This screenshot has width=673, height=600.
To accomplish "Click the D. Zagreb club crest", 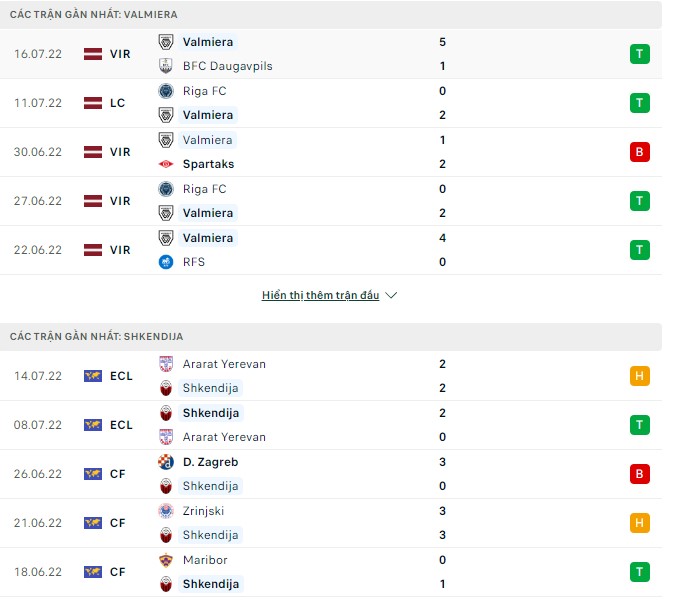I will (x=166, y=462).
